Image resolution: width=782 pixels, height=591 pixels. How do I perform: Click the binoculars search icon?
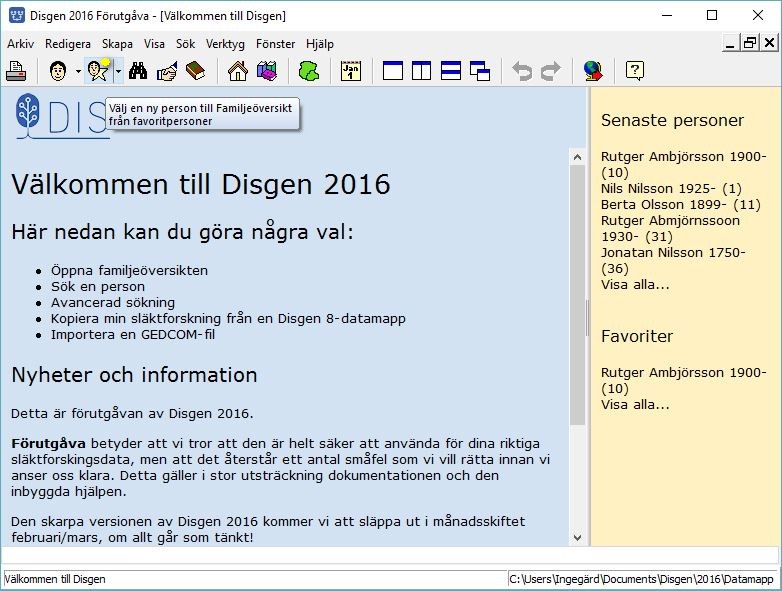(138, 71)
